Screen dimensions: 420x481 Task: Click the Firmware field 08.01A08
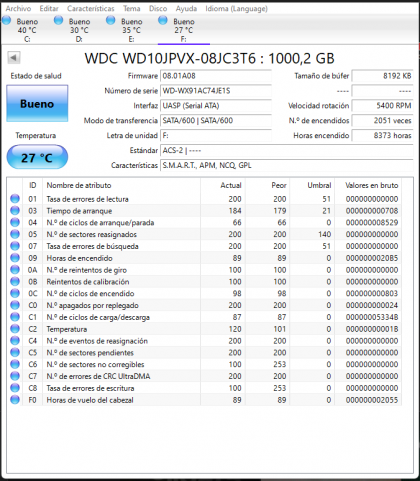point(216,76)
